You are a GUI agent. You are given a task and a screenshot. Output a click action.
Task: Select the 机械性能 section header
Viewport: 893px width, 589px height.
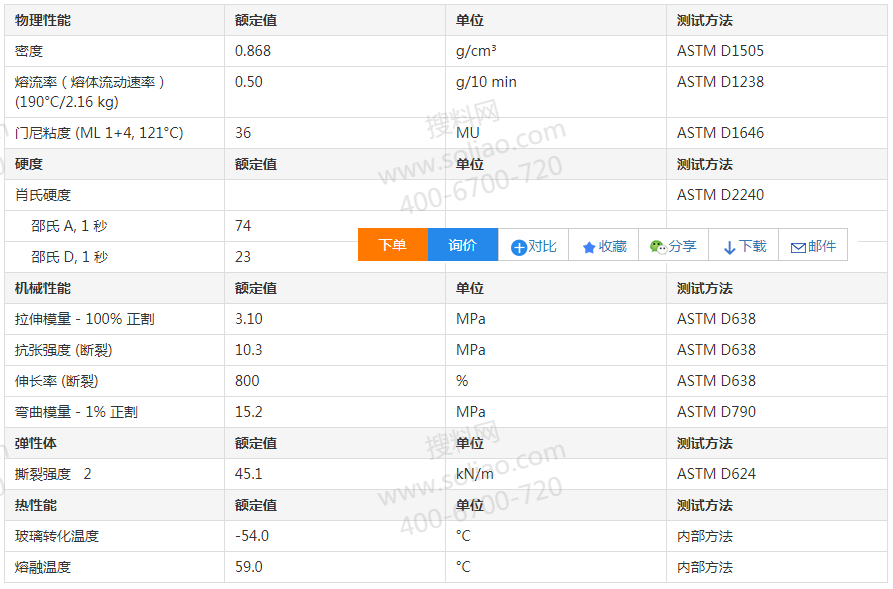(43, 288)
